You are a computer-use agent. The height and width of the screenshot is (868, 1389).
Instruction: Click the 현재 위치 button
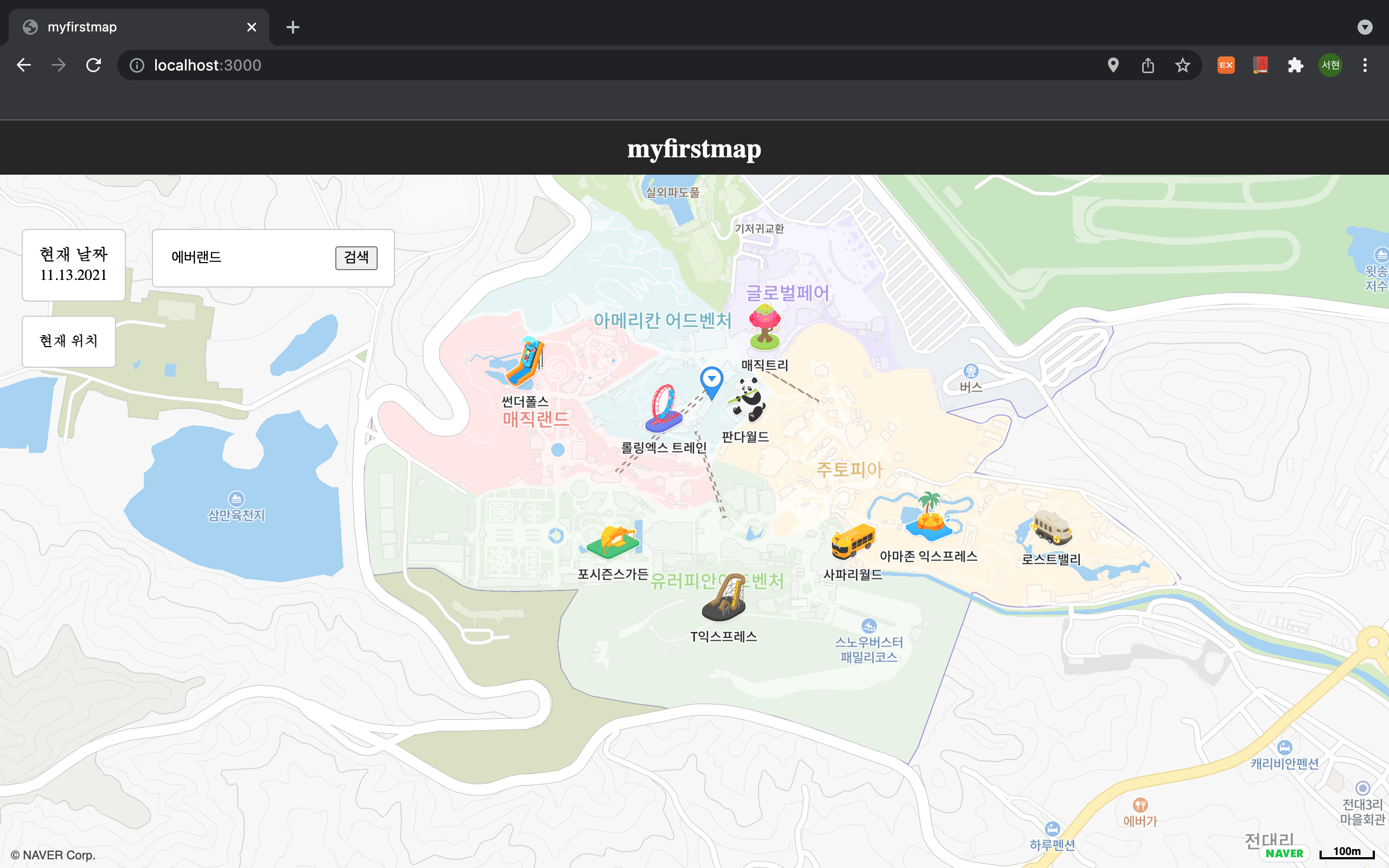click(69, 342)
